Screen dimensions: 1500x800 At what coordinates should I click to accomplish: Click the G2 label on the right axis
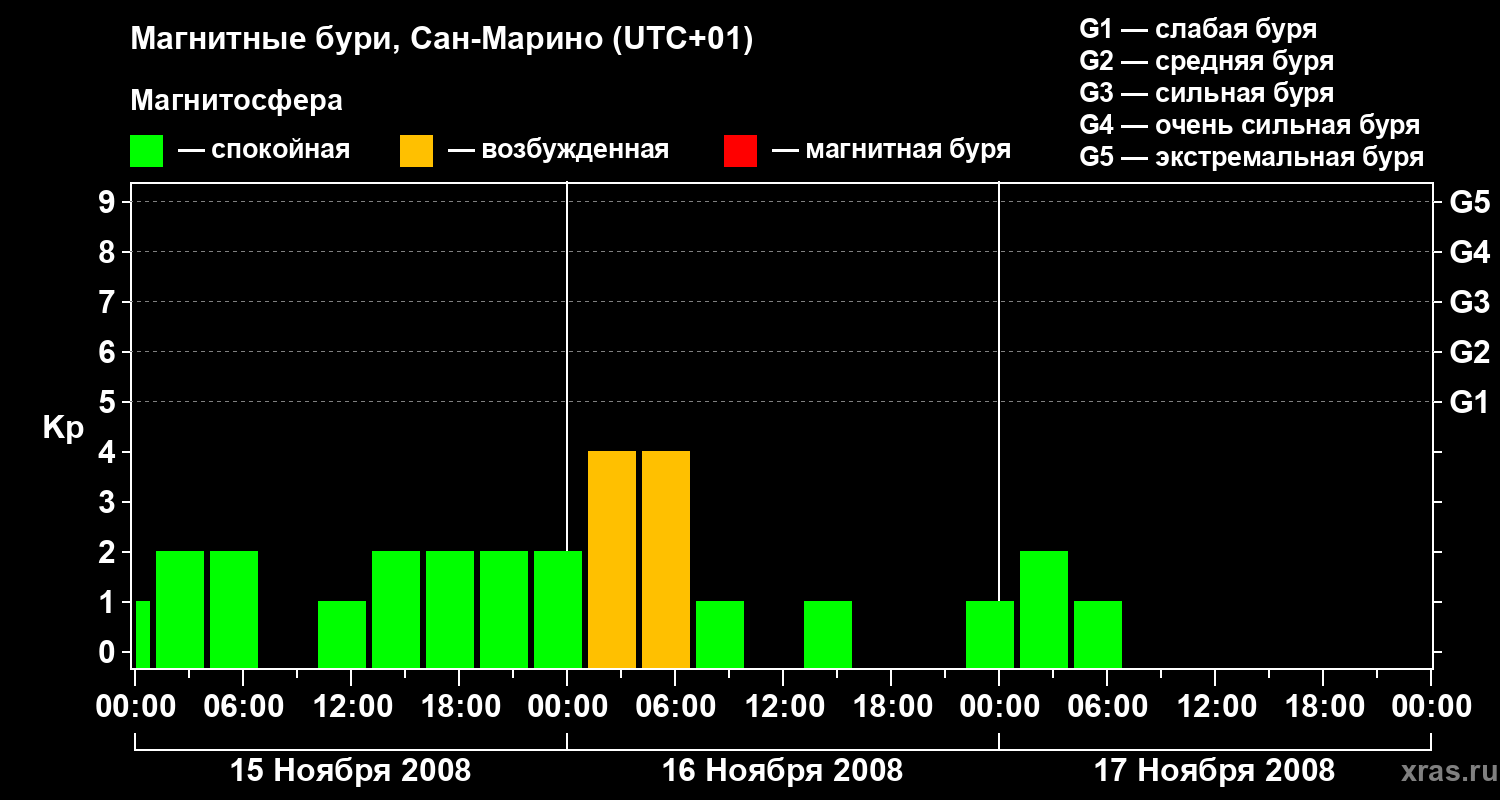click(1470, 352)
